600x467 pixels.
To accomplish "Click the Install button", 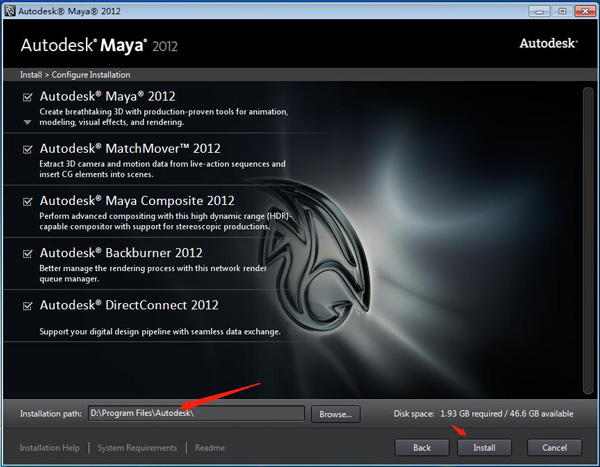I will pos(484,447).
